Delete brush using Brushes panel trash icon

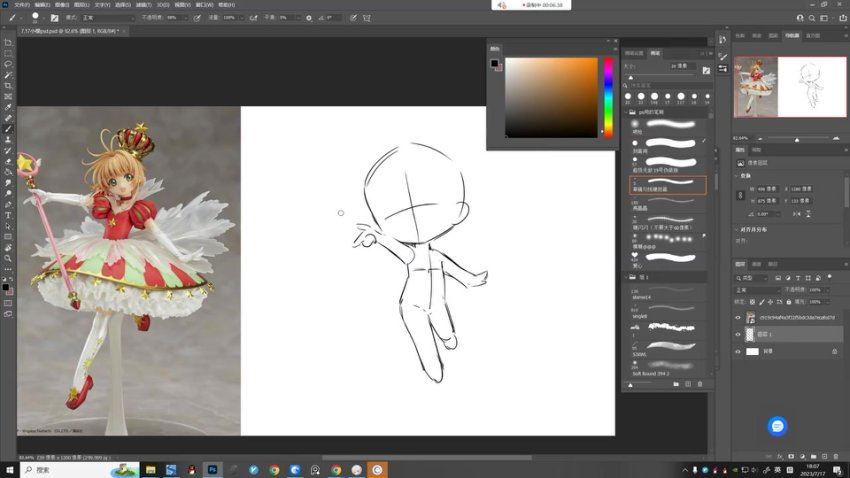coord(700,384)
